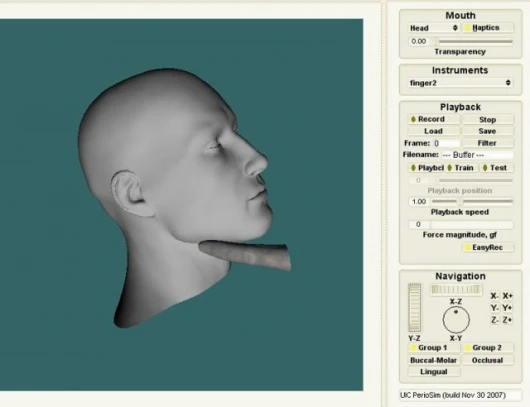The image size is (530, 407).
Task: Click the Save button
Action: tap(488, 131)
